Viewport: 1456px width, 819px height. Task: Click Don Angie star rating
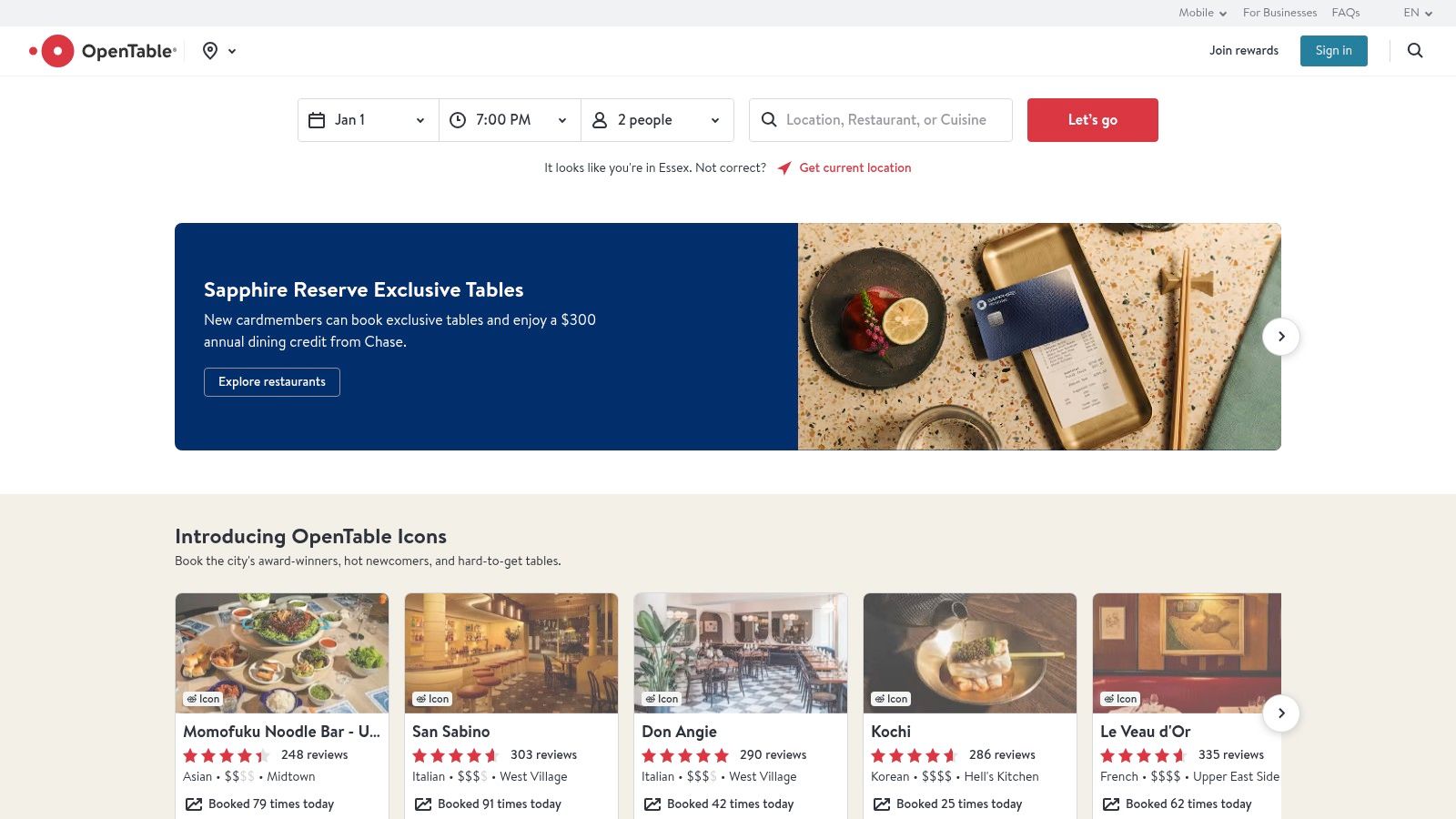[685, 755]
